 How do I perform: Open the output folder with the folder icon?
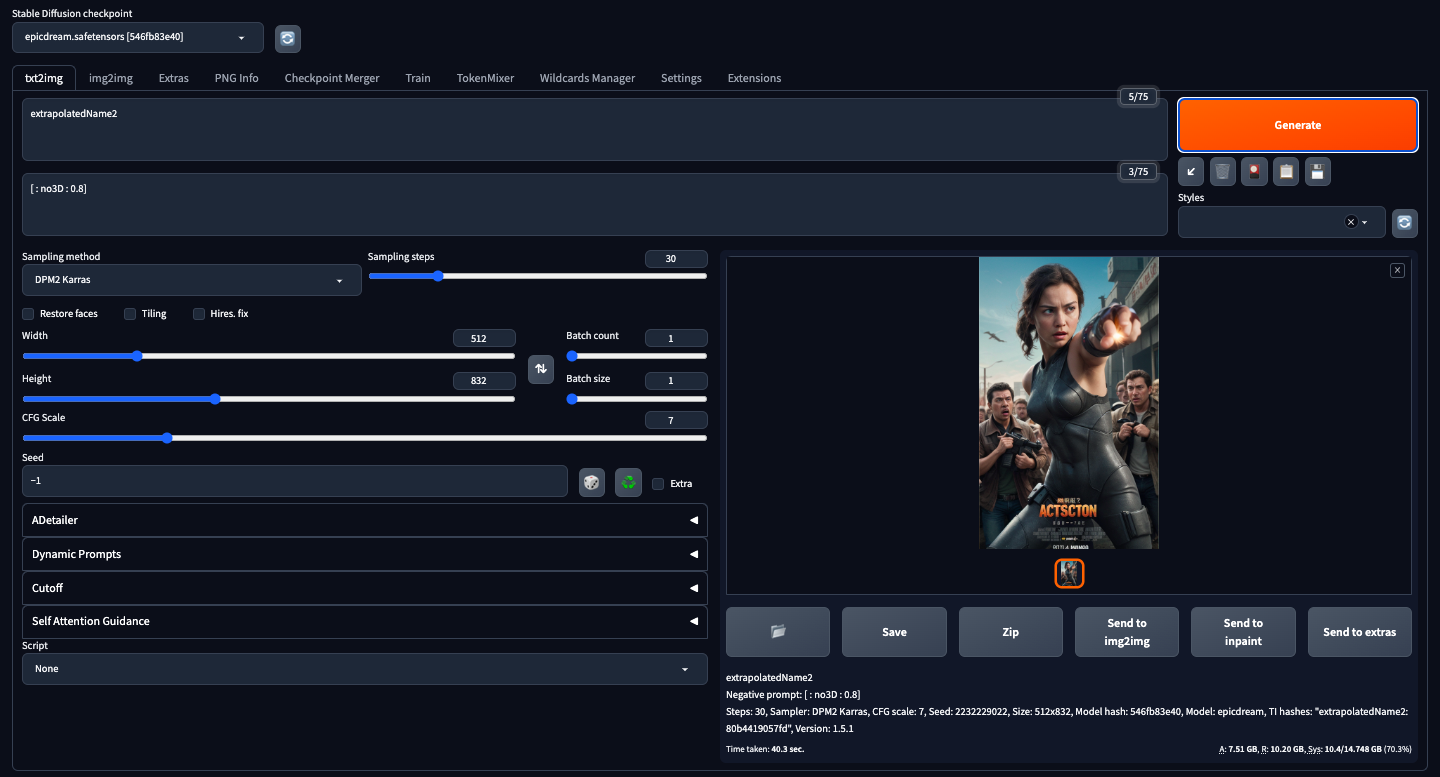(x=778, y=632)
